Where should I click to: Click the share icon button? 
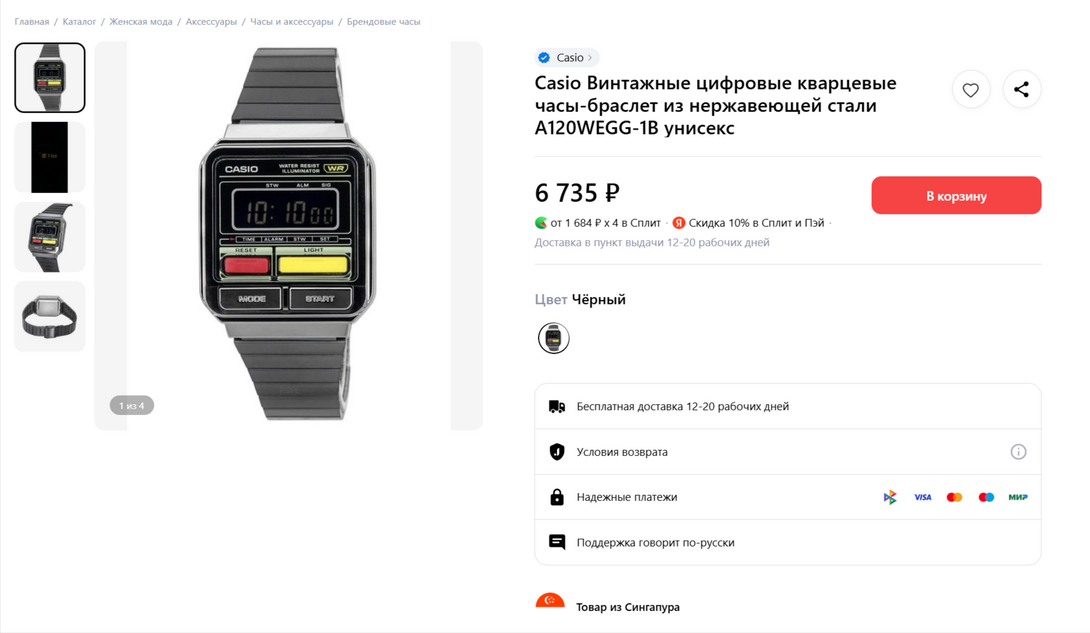click(x=1021, y=90)
